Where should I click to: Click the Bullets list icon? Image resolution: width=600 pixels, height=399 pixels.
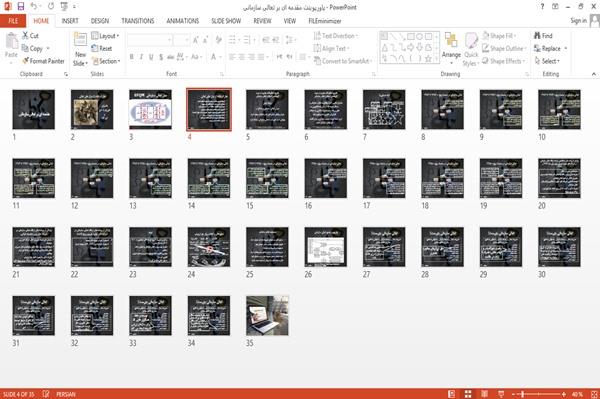click(232, 40)
